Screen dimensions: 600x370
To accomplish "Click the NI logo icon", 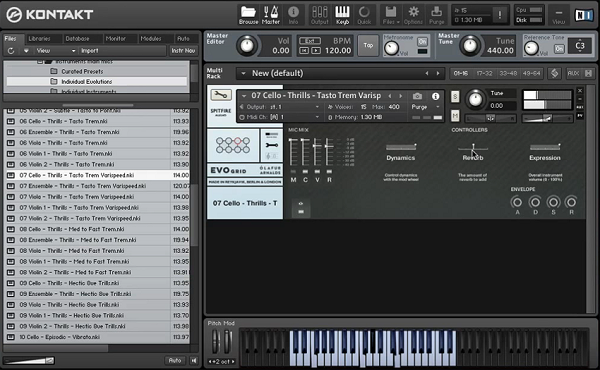I will tap(584, 15).
